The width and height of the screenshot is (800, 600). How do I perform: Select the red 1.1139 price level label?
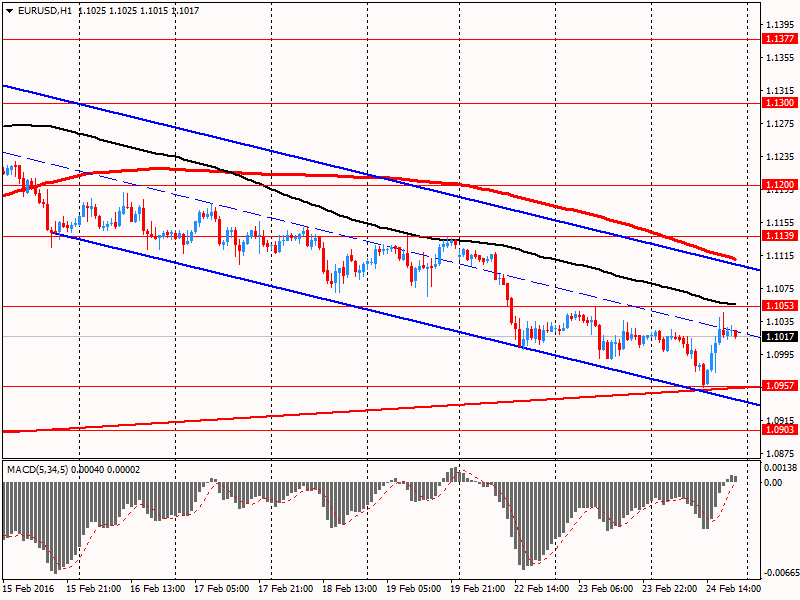click(x=780, y=236)
